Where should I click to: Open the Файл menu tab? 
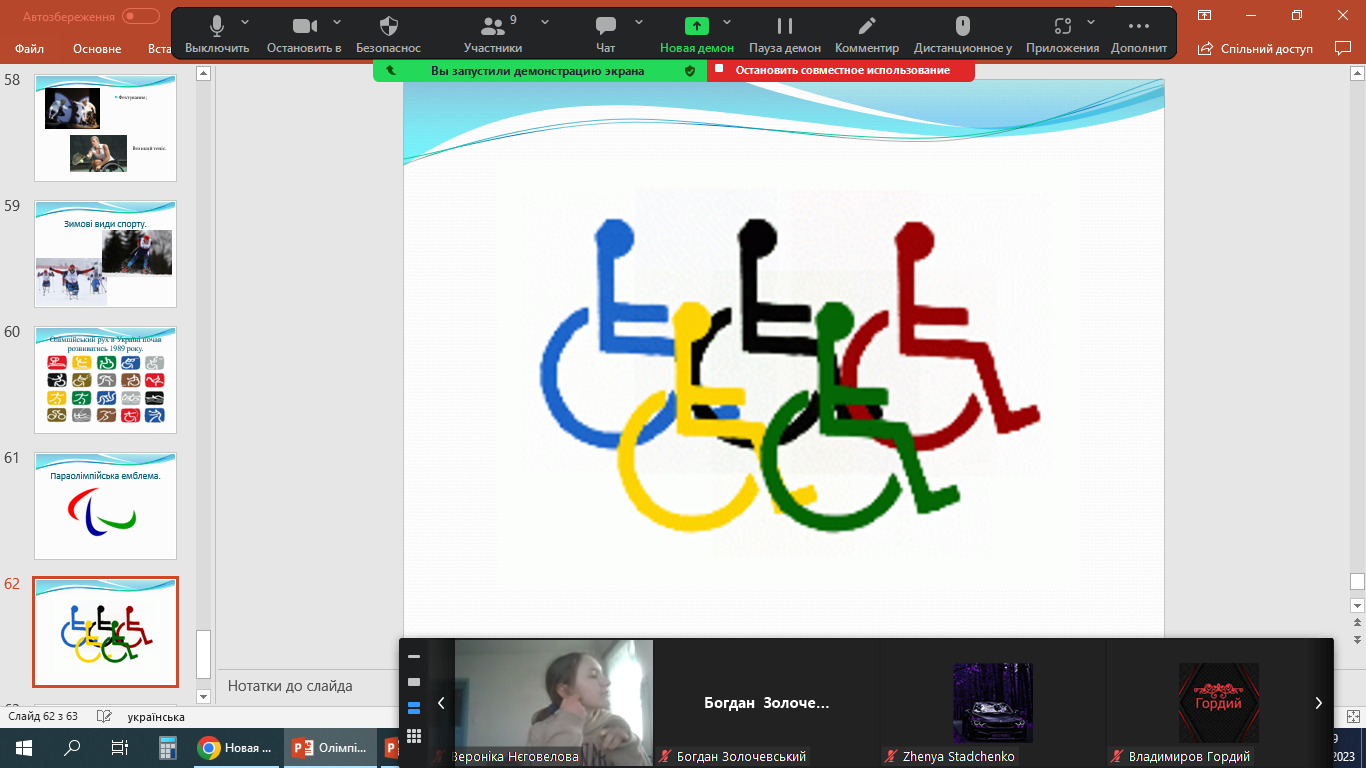pos(29,48)
